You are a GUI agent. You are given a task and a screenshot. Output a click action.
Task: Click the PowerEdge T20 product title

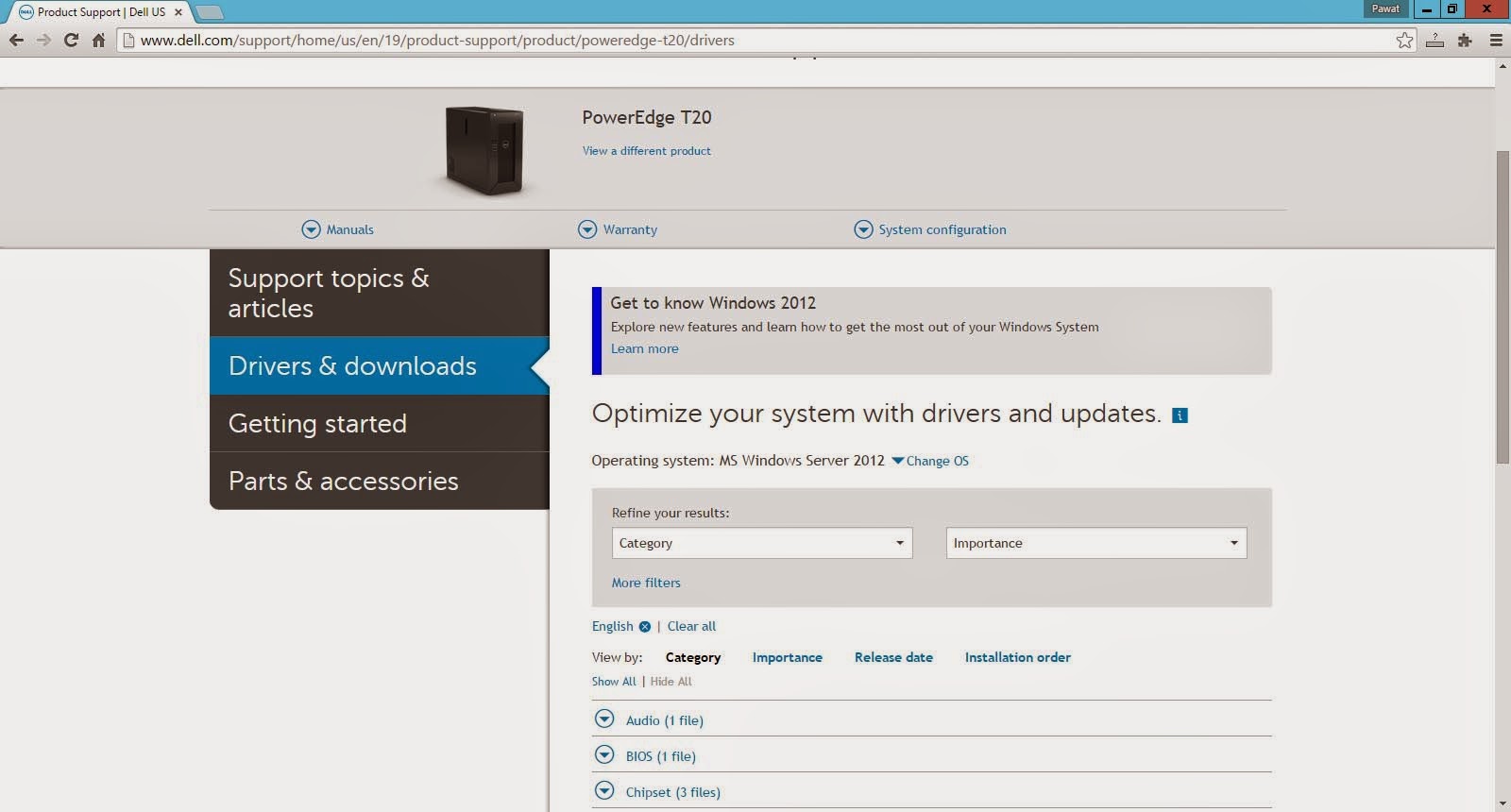tap(647, 117)
